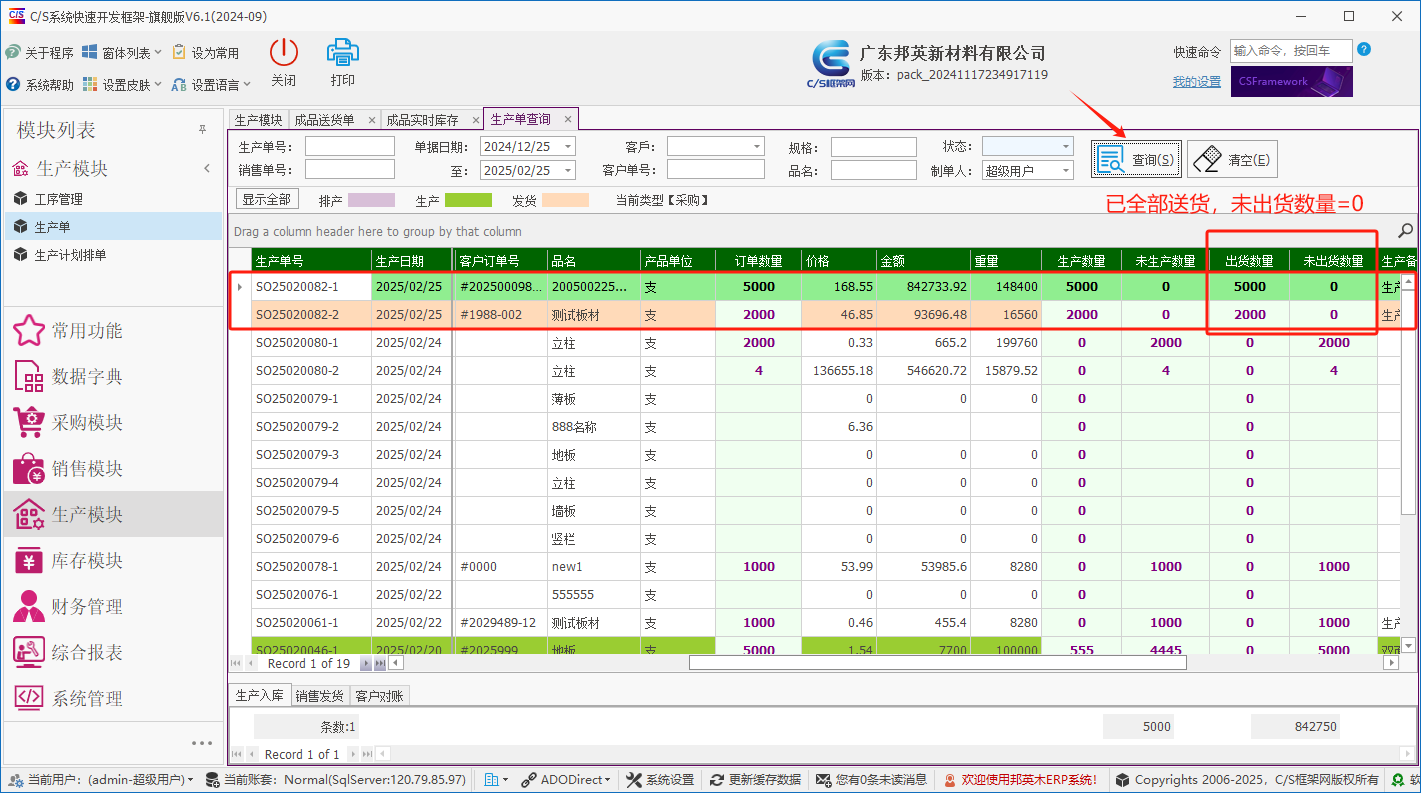
Task: Expand the 状态 combo box
Action: tap(1066, 146)
